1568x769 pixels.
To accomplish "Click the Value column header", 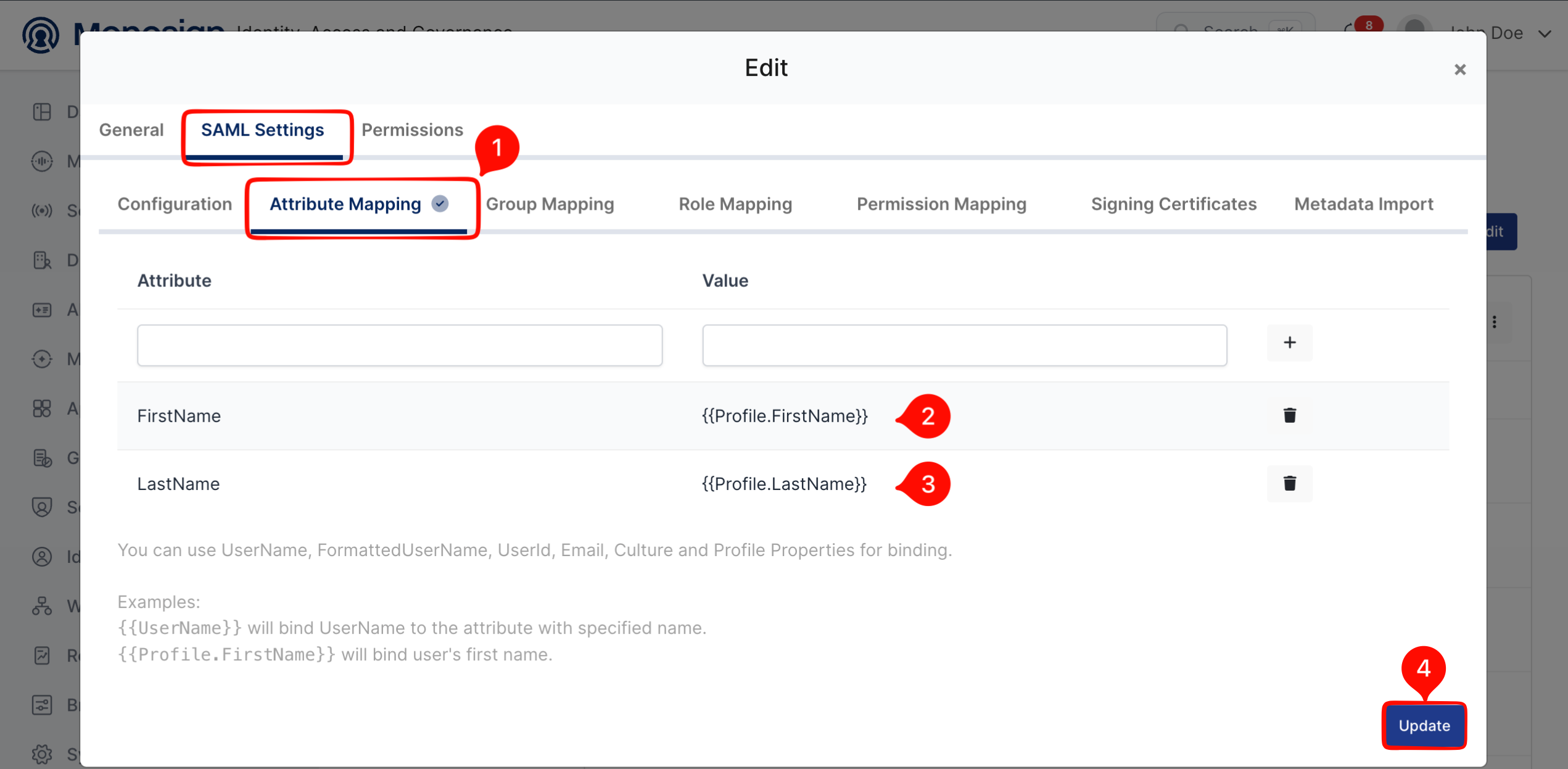I will click(x=725, y=280).
